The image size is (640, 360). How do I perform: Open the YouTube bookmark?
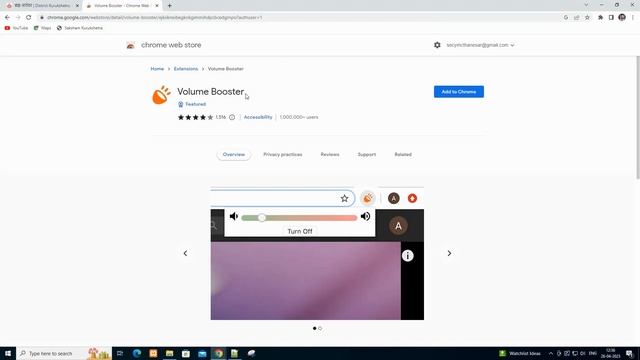tap(16, 28)
